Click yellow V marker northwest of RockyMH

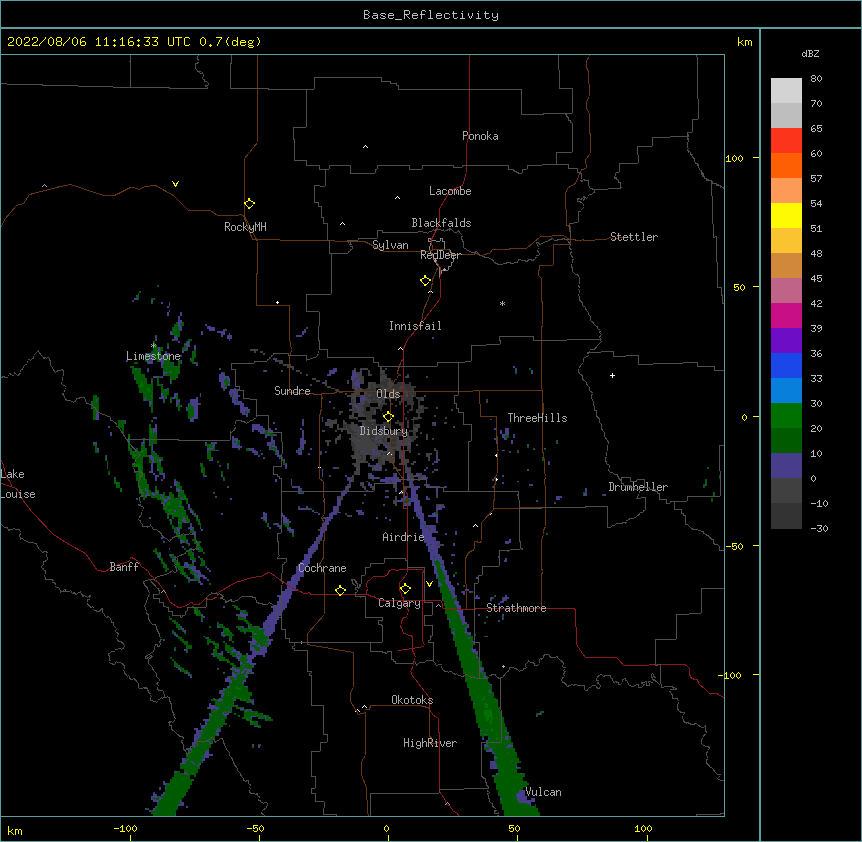point(175,184)
